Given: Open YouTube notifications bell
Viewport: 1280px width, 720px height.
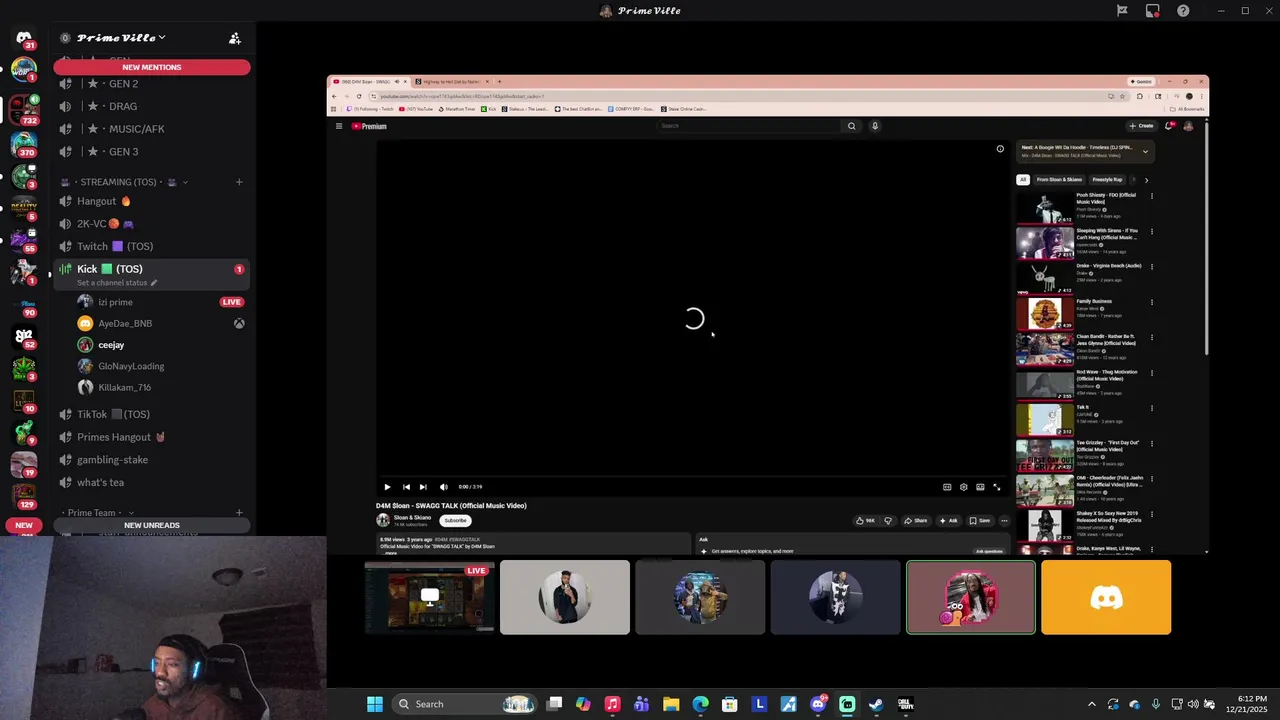Looking at the screenshot, I should 1169,126.
